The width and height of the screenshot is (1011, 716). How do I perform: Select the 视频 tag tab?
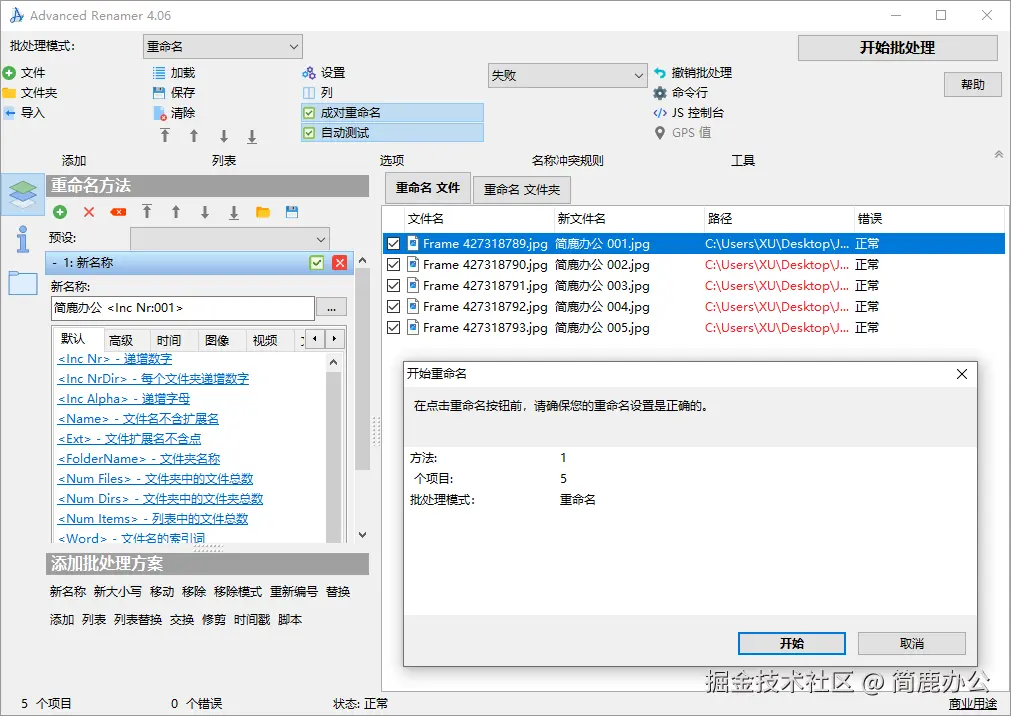[264, 340]
